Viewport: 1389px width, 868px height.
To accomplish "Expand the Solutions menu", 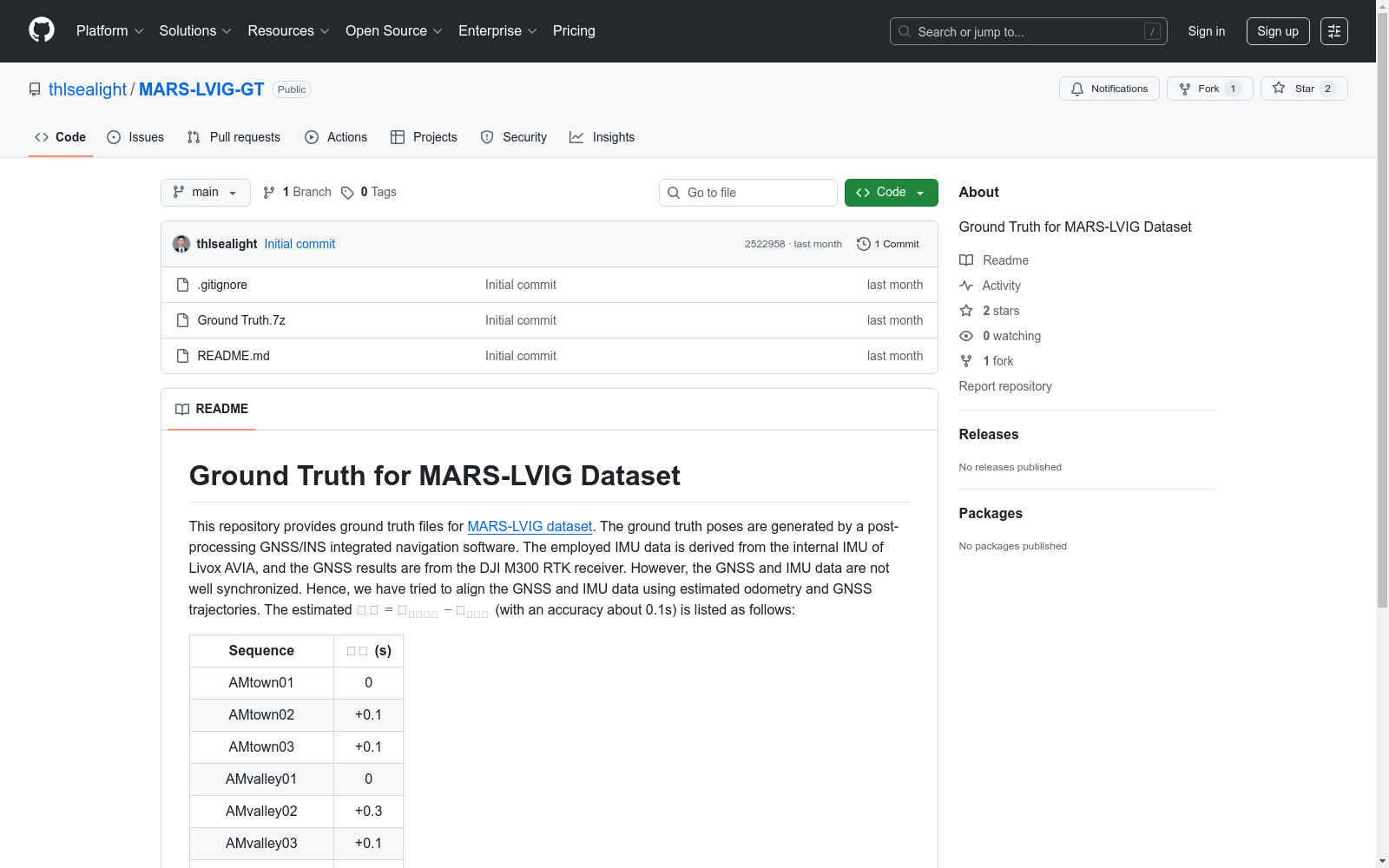I will 195,31.
